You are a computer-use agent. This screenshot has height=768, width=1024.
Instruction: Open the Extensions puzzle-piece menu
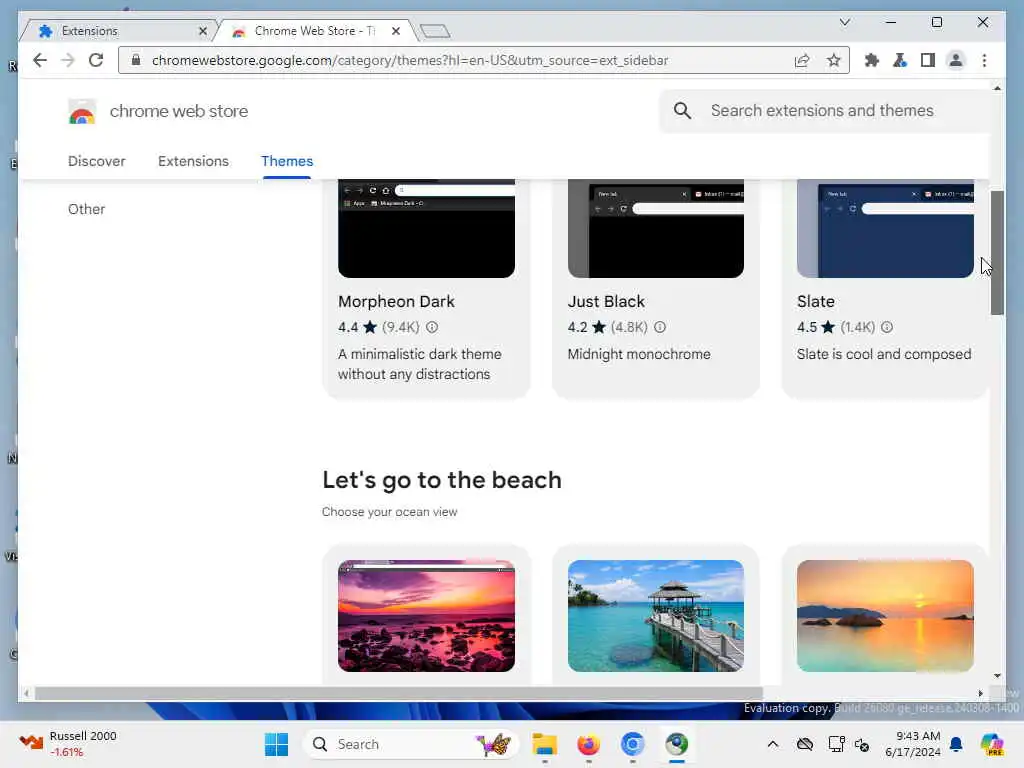click(871, 60)
